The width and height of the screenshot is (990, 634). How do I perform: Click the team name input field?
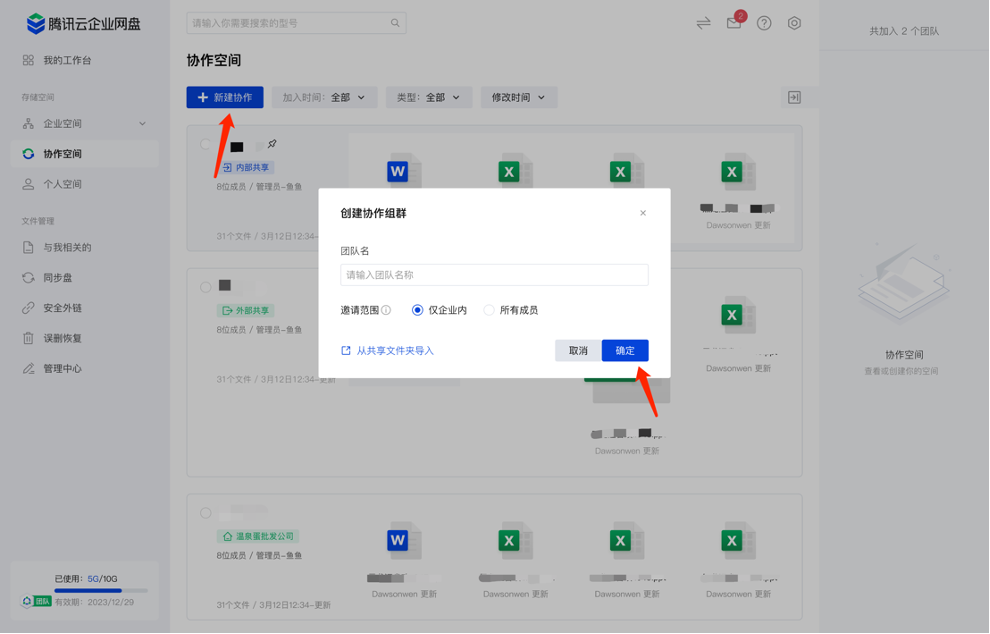click(x=495, y=274)
